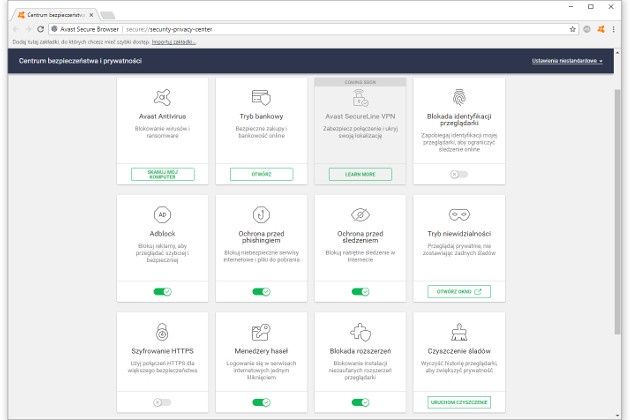Click Skanuj mój komputer button
Image resolution: width=630 pixels, height=420 pixels.
[x=162, y=174]
